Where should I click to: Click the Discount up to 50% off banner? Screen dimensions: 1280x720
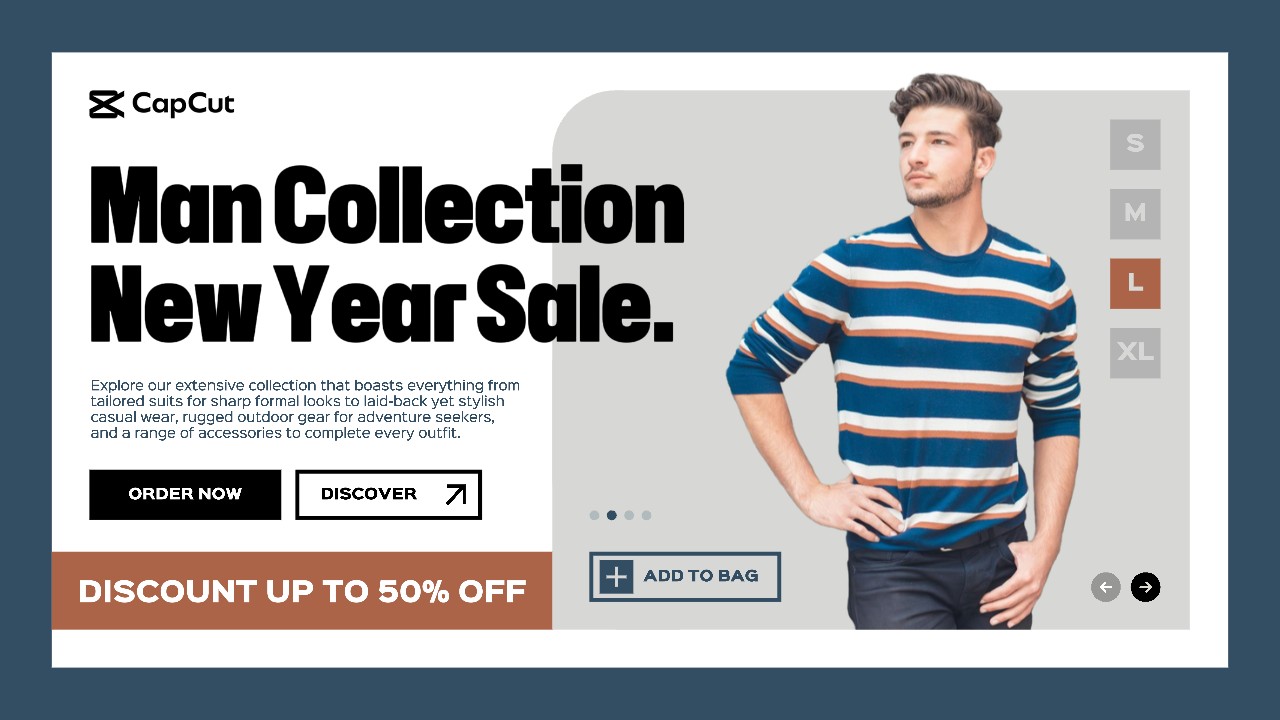[x=302, y=591]
